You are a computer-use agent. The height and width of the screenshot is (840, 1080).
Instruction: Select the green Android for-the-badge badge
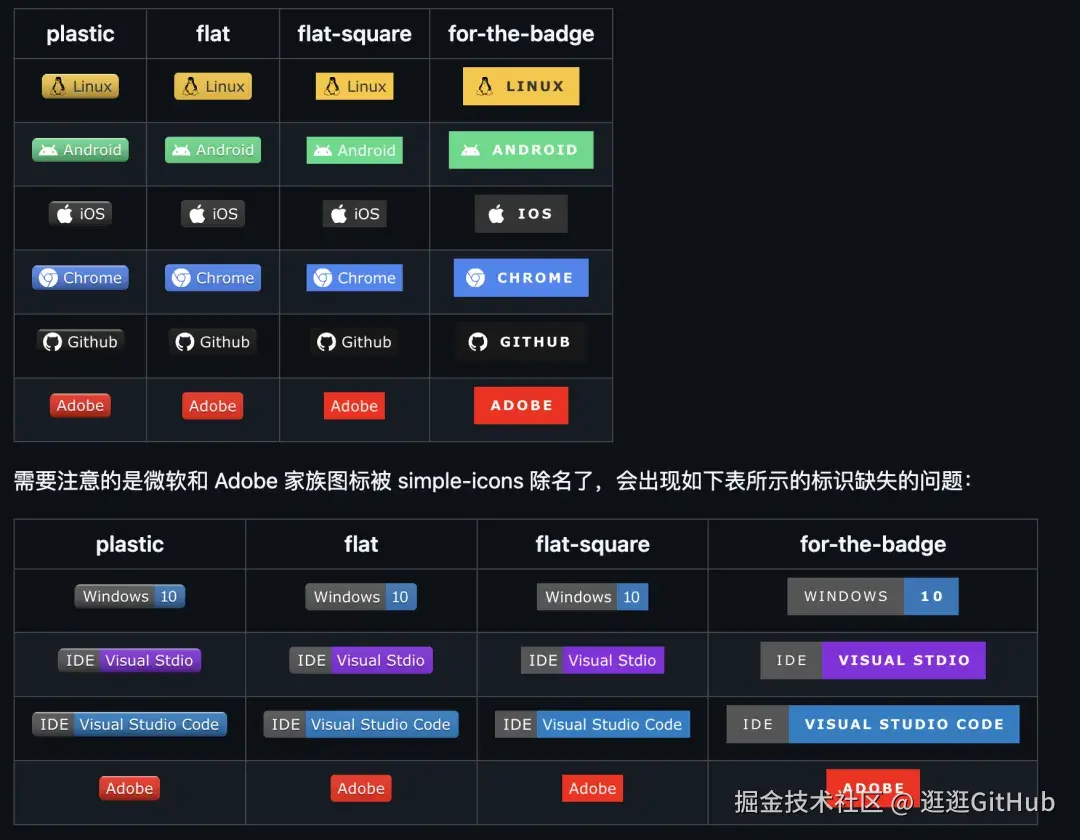click(x=521, y=149)
